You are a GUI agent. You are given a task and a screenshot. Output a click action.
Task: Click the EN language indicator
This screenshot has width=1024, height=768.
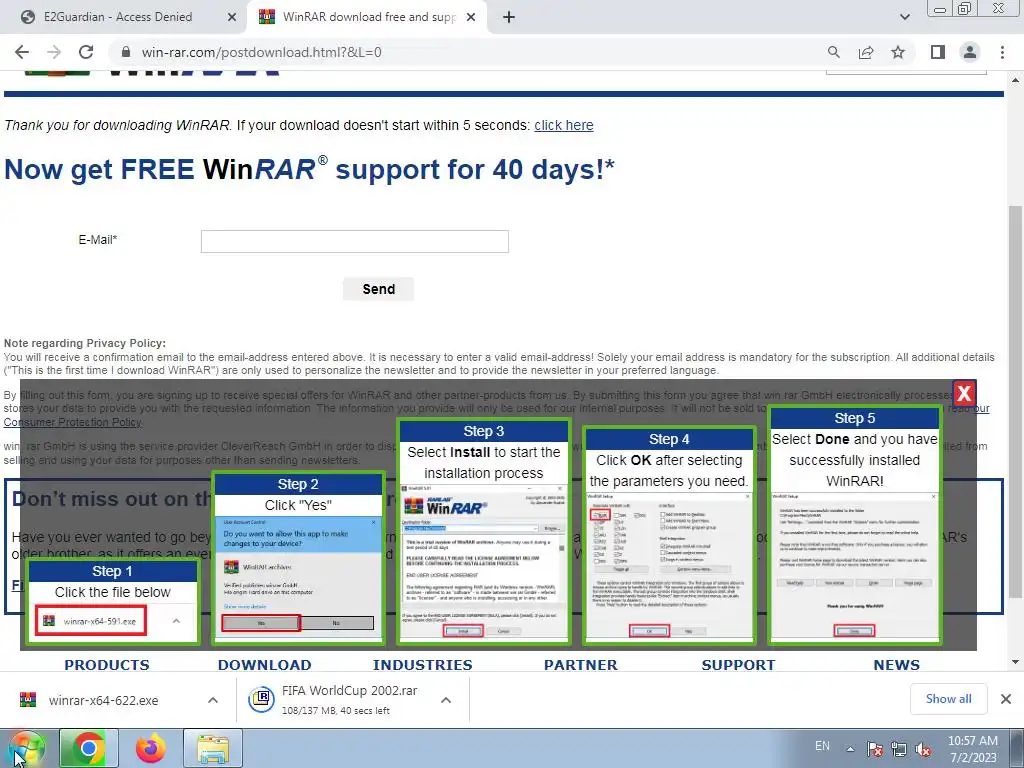pos(822,746)
